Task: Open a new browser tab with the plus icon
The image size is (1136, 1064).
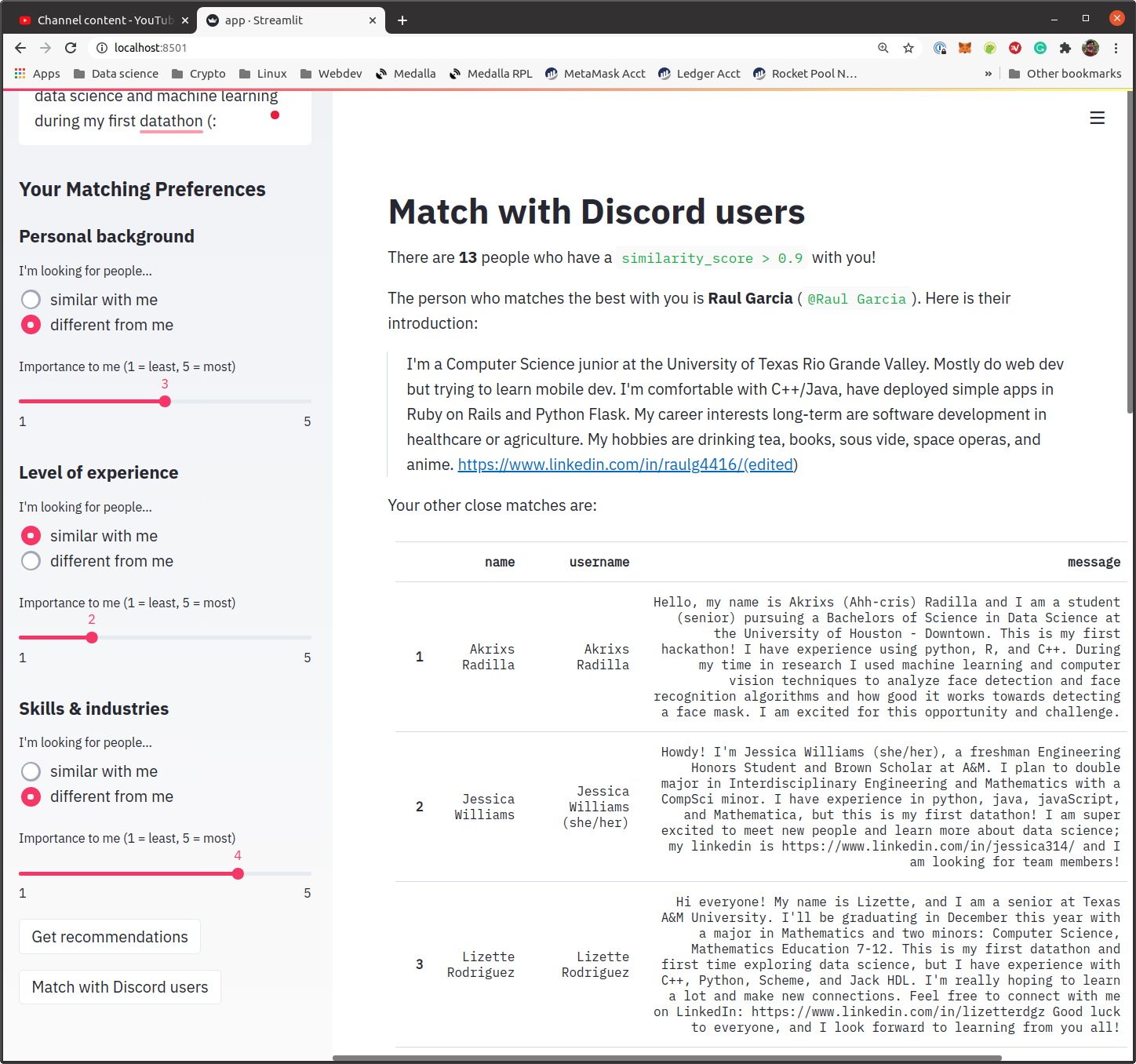Action: (402, 20)
